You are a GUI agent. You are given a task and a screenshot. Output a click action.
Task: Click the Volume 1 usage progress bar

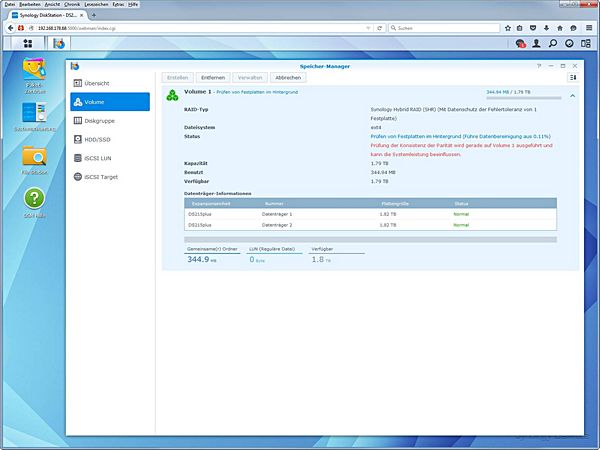point(523,98)
